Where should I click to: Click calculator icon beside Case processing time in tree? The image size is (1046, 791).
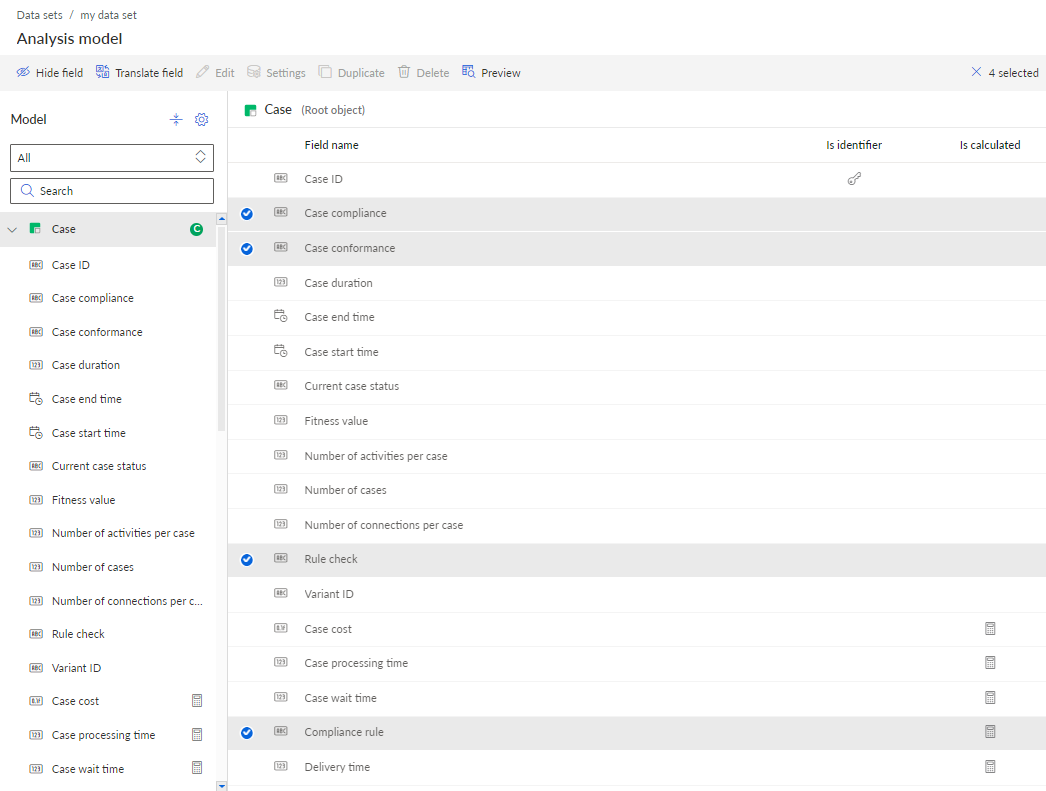197,735
